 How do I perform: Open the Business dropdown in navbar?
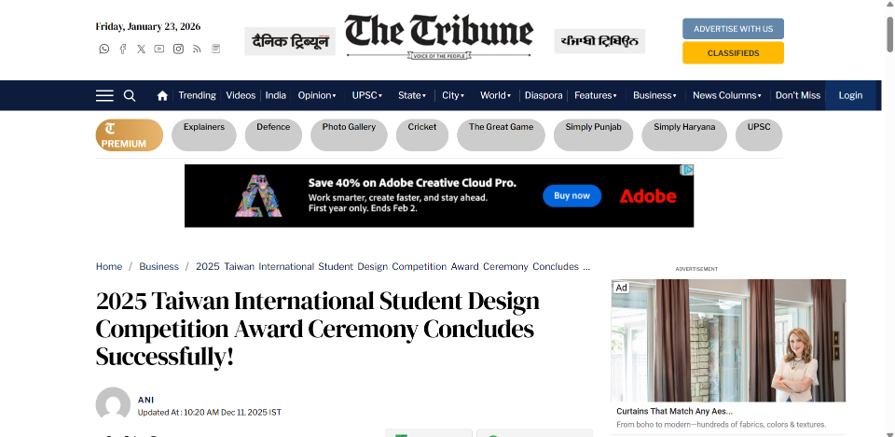point(655,96)
